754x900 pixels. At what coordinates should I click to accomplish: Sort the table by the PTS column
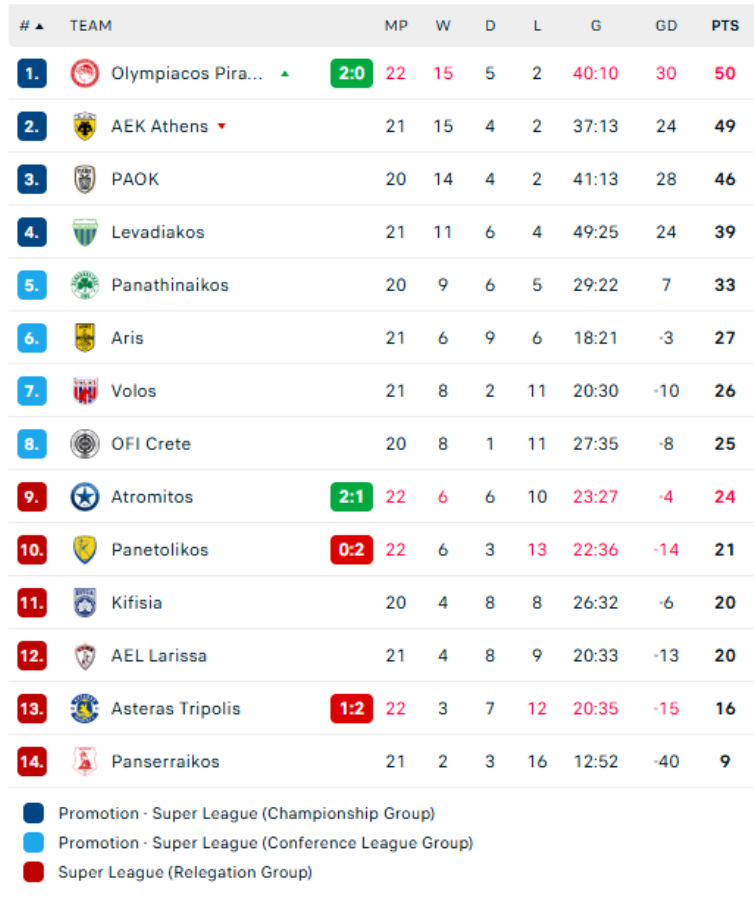point(724,26)
